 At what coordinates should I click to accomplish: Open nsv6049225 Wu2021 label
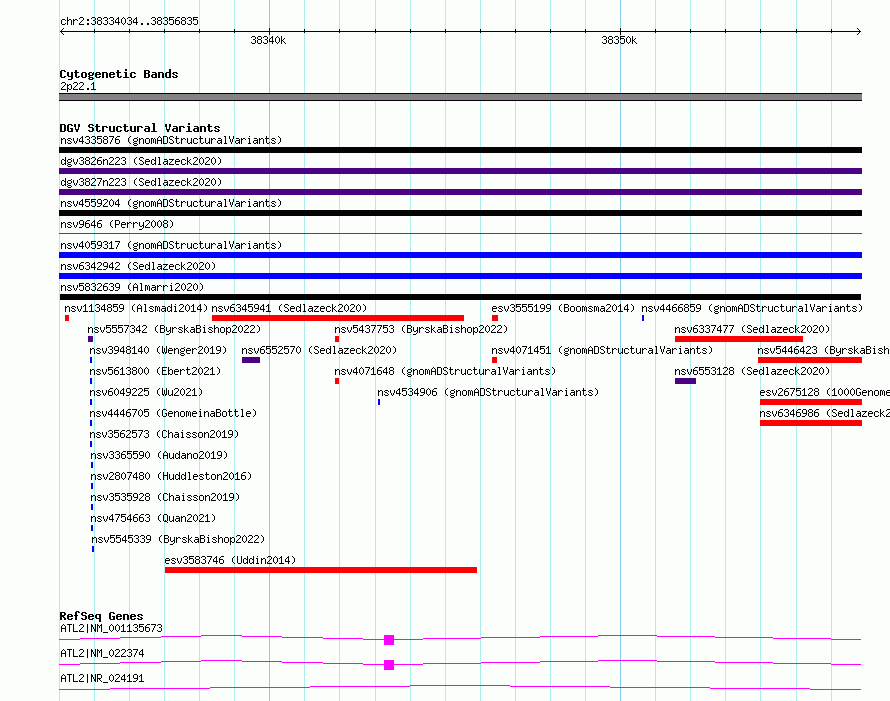146,392
